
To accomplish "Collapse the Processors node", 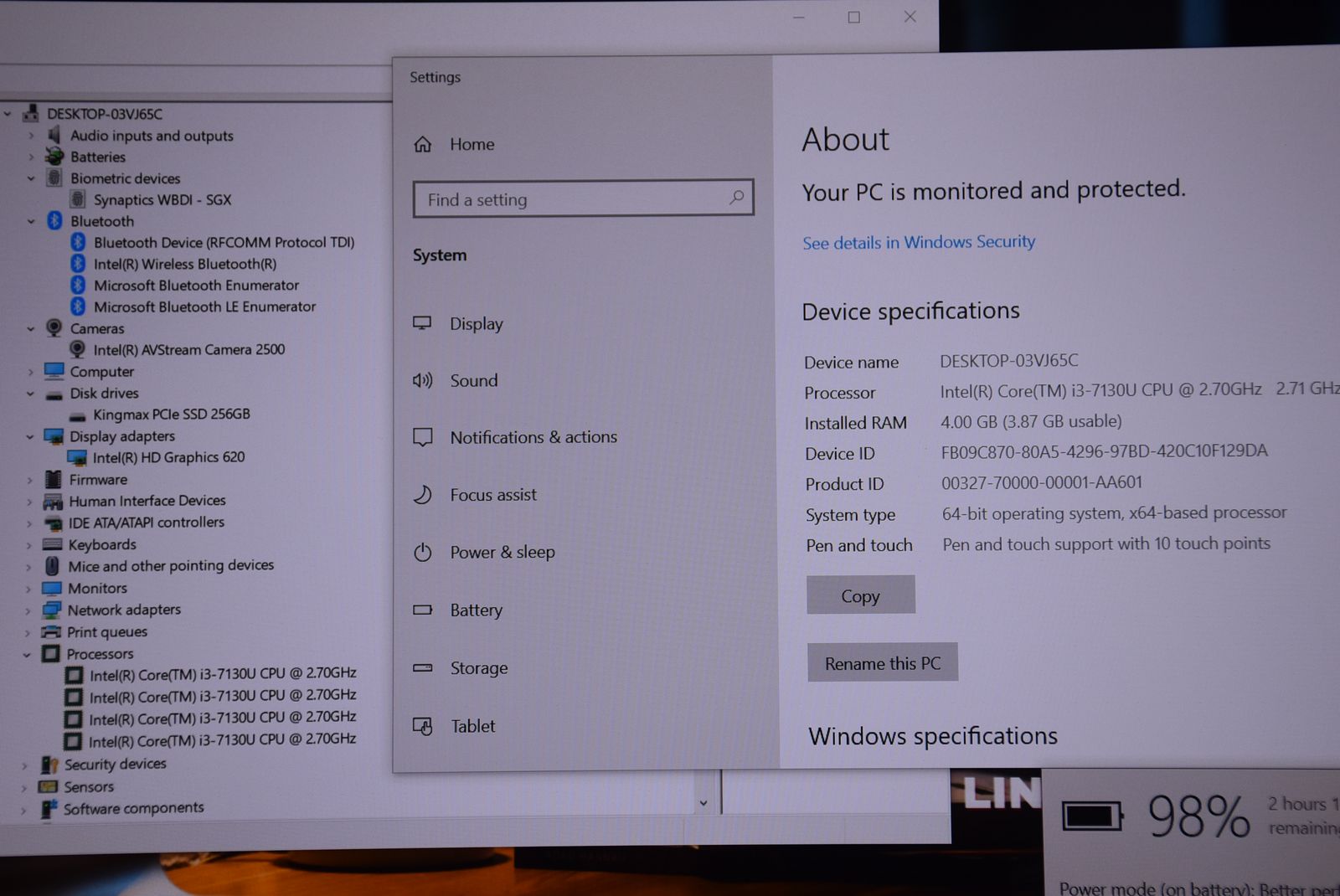I will pyautogui.click(x=27, y=654).
